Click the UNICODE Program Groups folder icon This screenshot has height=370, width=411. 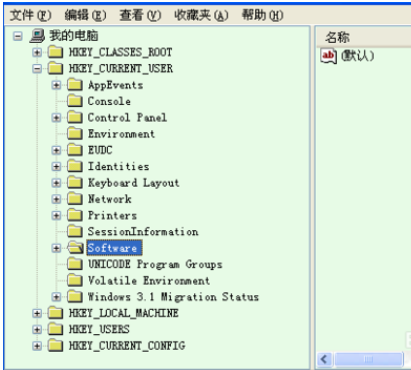point(75,264)
